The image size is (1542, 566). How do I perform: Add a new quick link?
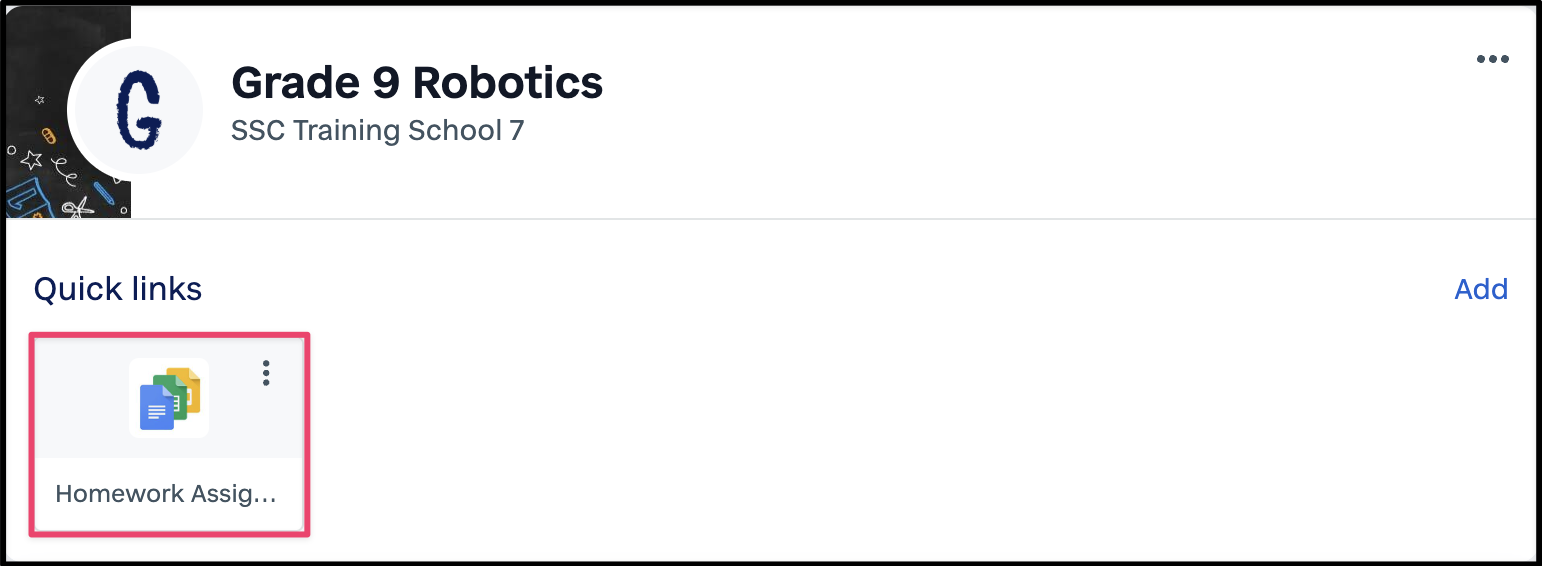pyautogui.click(x=1481, y=289)
